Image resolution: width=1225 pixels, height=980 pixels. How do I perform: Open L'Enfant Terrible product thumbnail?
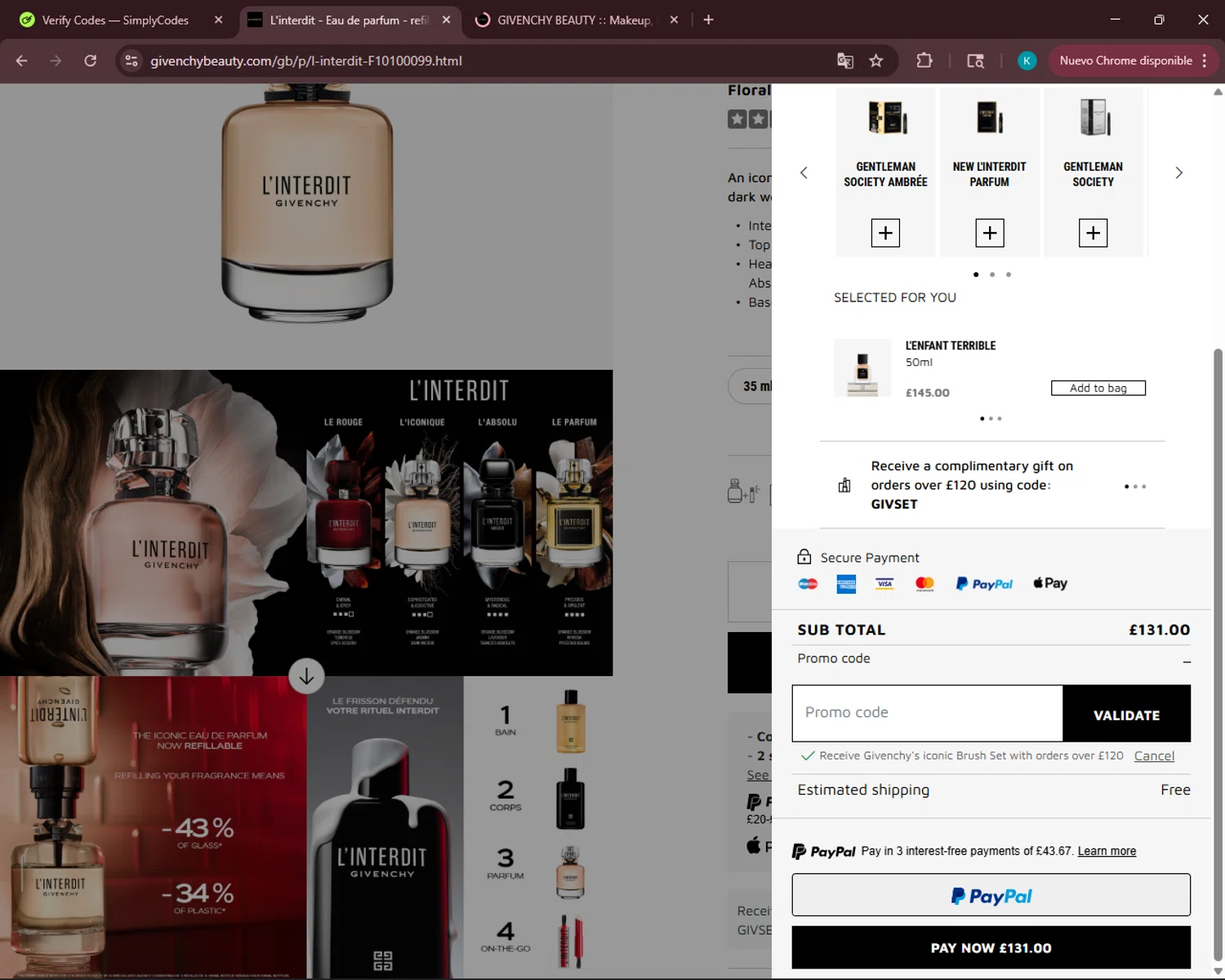[x=862, y=368]
